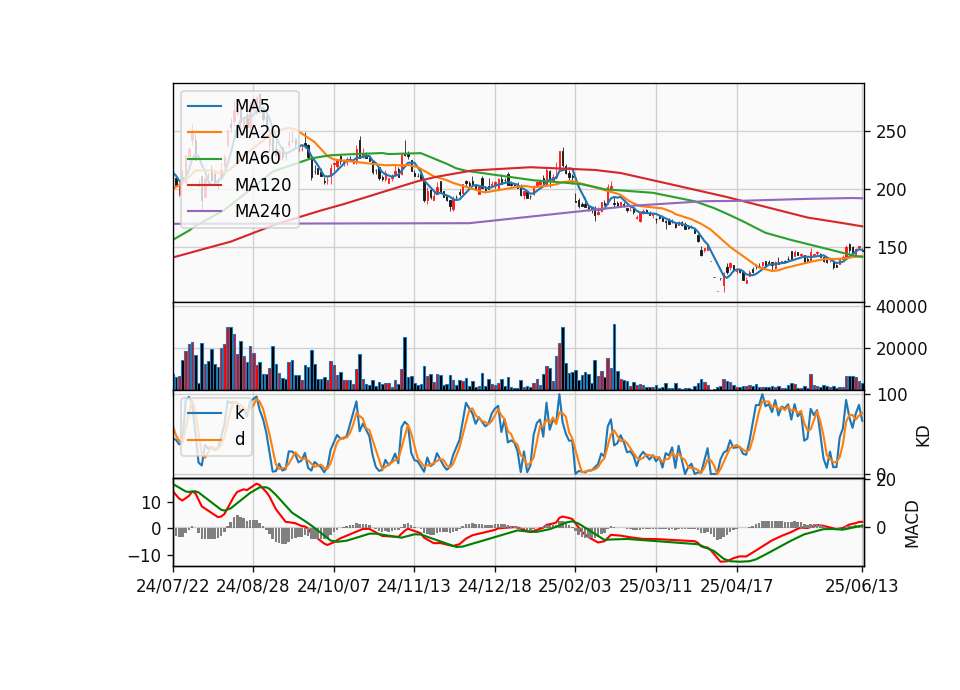Click inside the KD oscillator panel
Viewport: 960px width, 690px height.
[519, 434]
